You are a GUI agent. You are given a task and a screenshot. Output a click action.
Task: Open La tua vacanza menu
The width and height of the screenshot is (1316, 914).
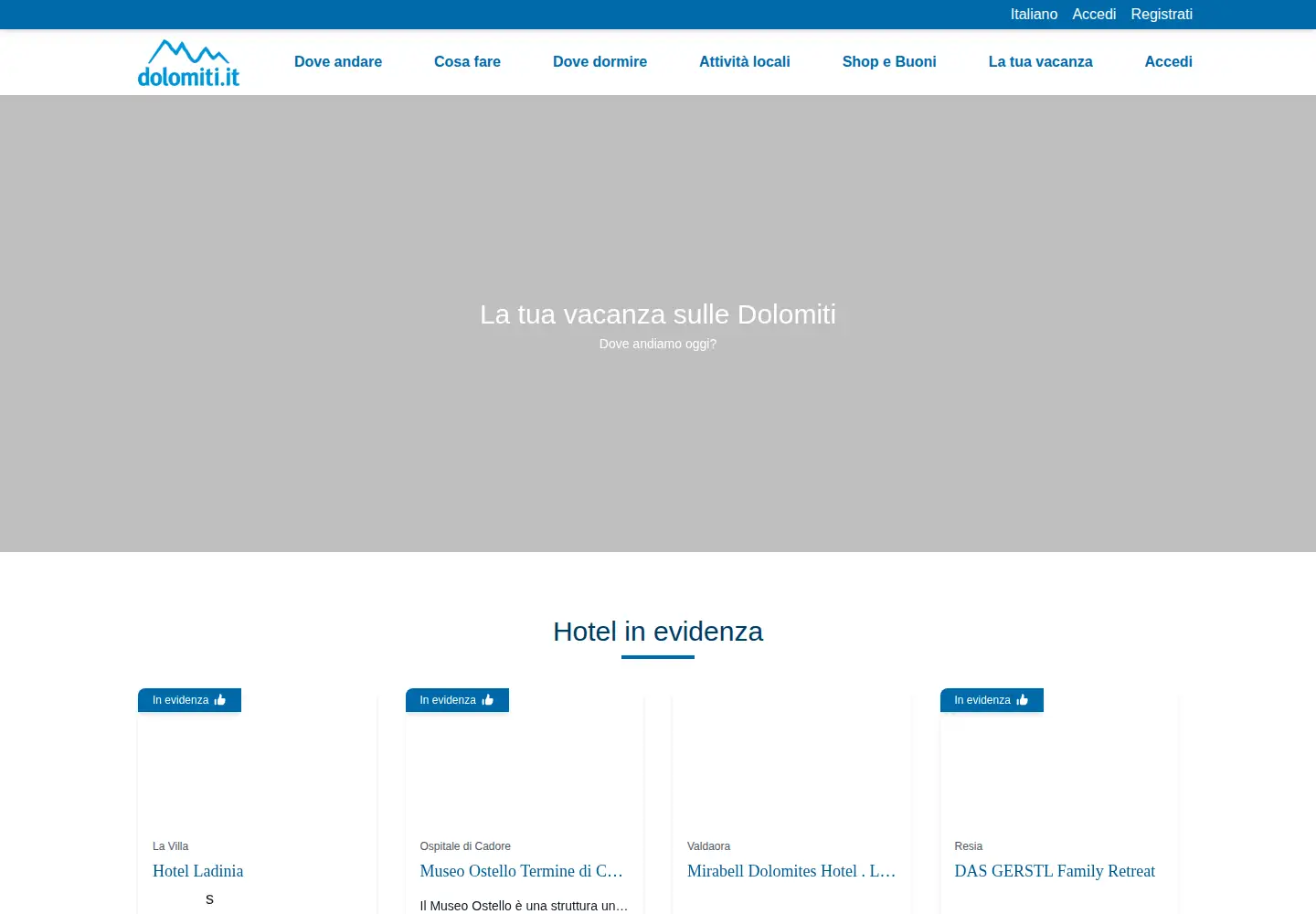1040,62
